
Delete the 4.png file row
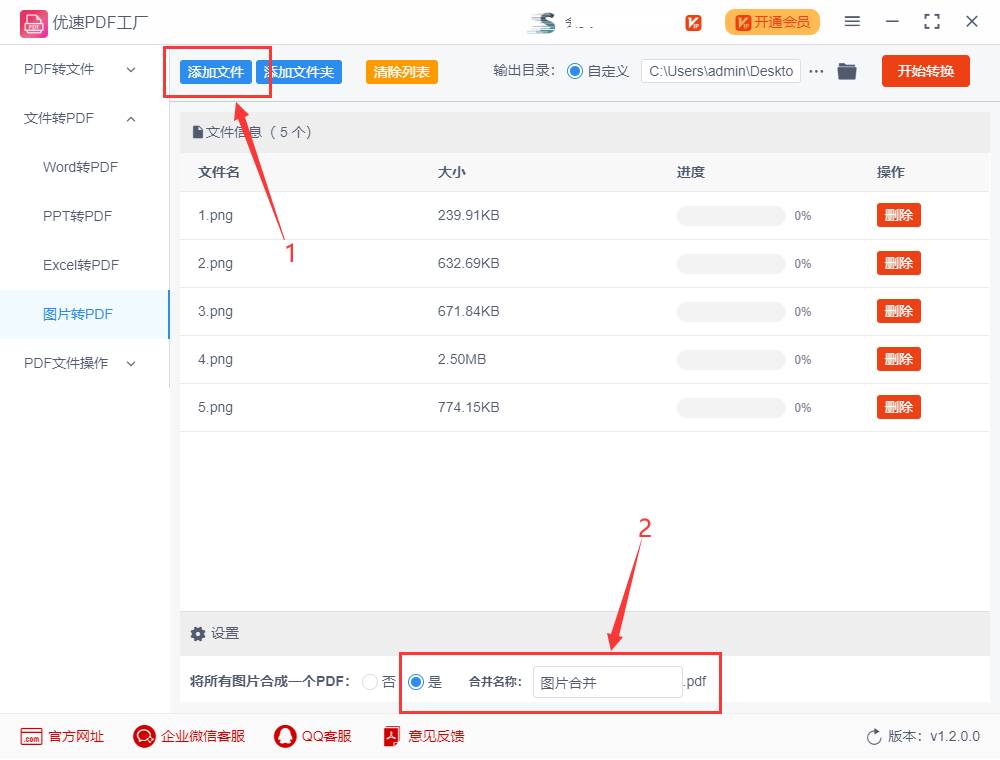coord(899,360)
